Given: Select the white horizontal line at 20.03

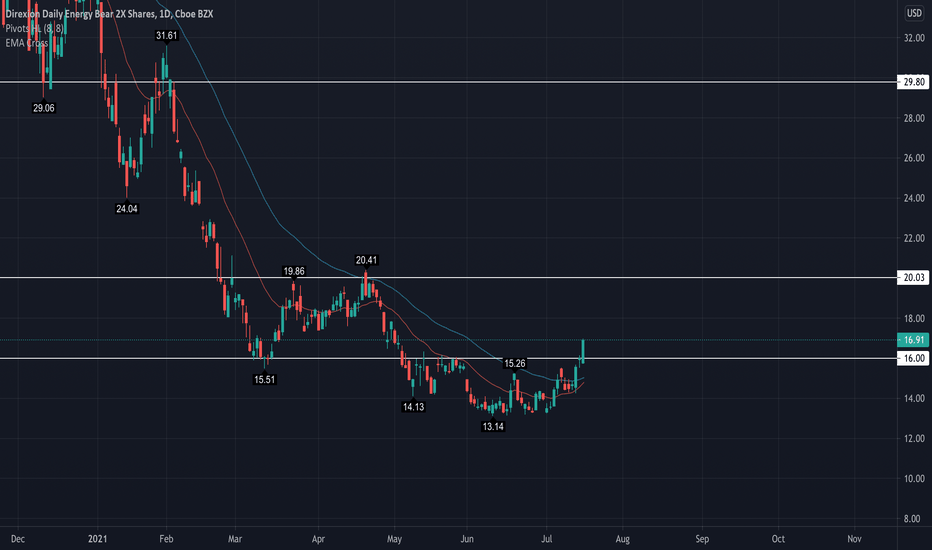Looking at the screenshot, I should coord(448,278).
